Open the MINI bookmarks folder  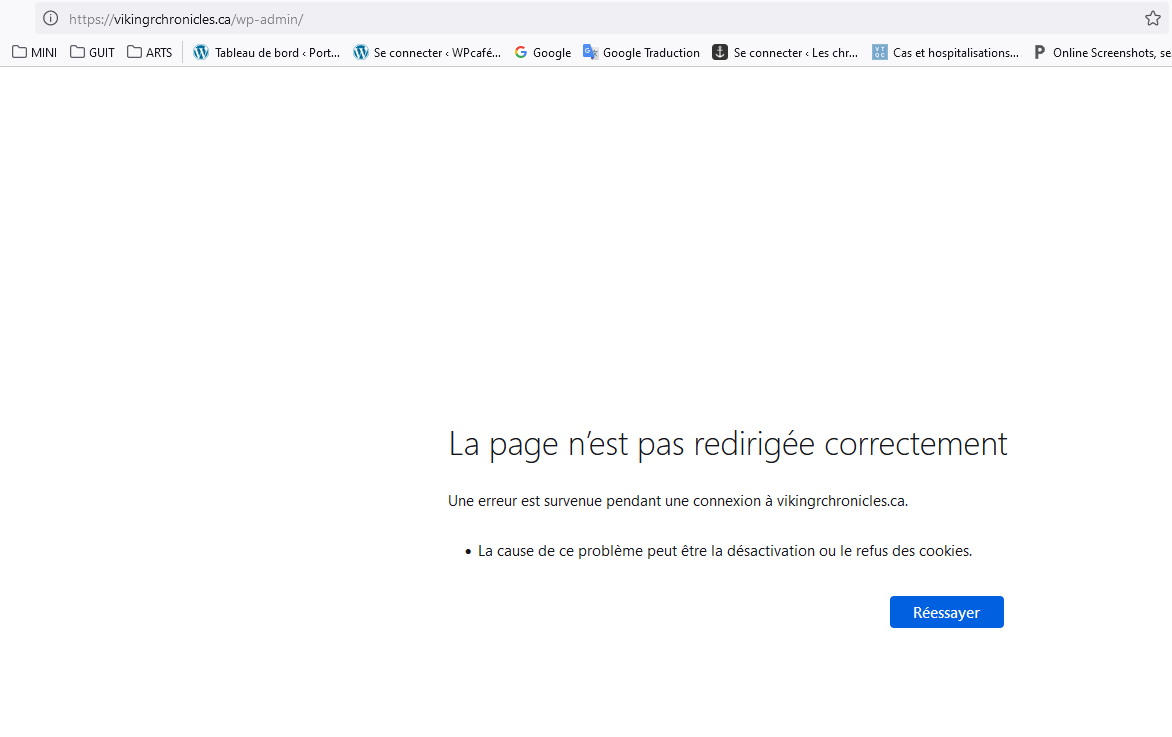tap(34, 52)
